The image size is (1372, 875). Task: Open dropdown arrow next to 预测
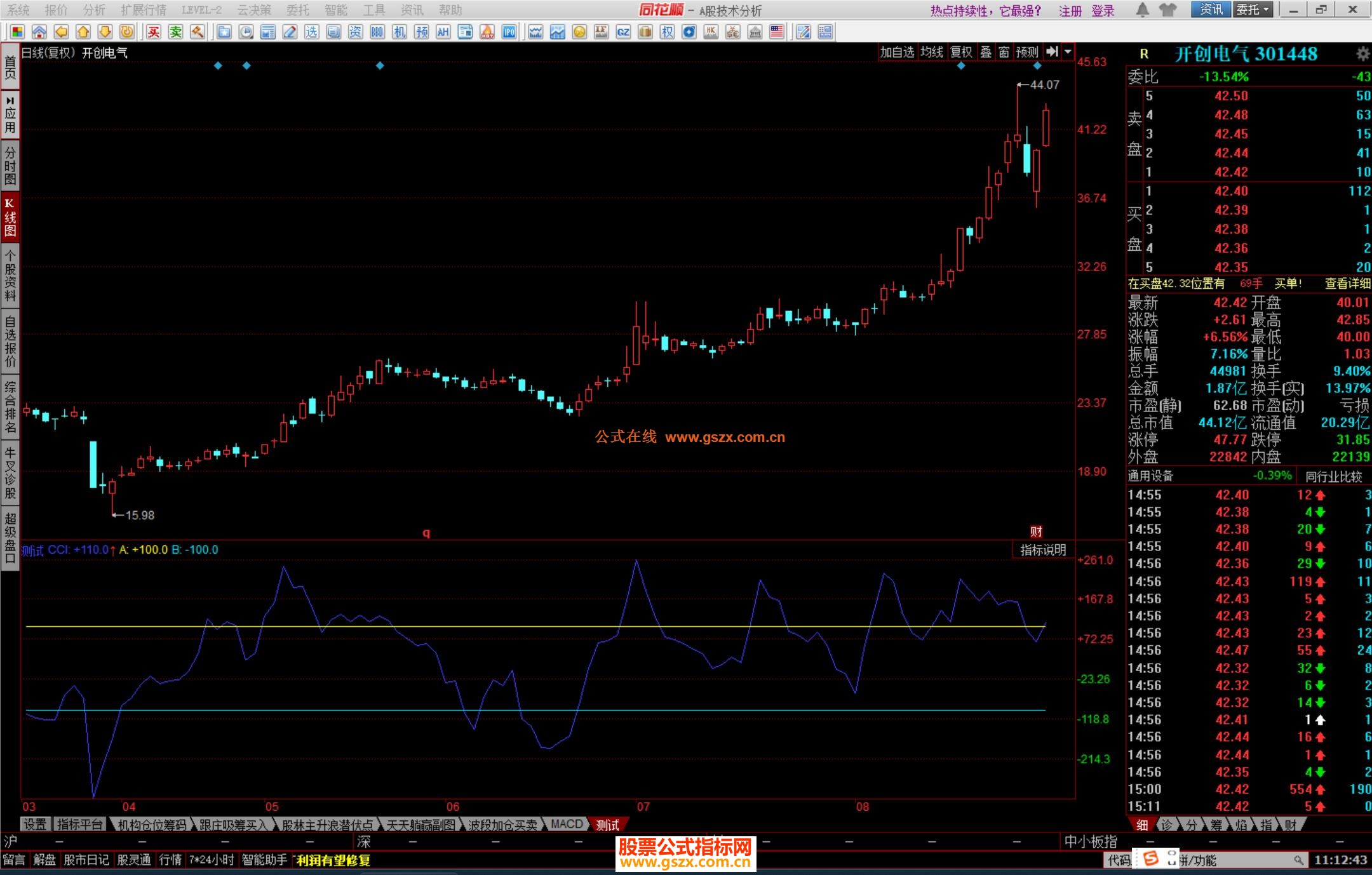tap(1068, 52)
